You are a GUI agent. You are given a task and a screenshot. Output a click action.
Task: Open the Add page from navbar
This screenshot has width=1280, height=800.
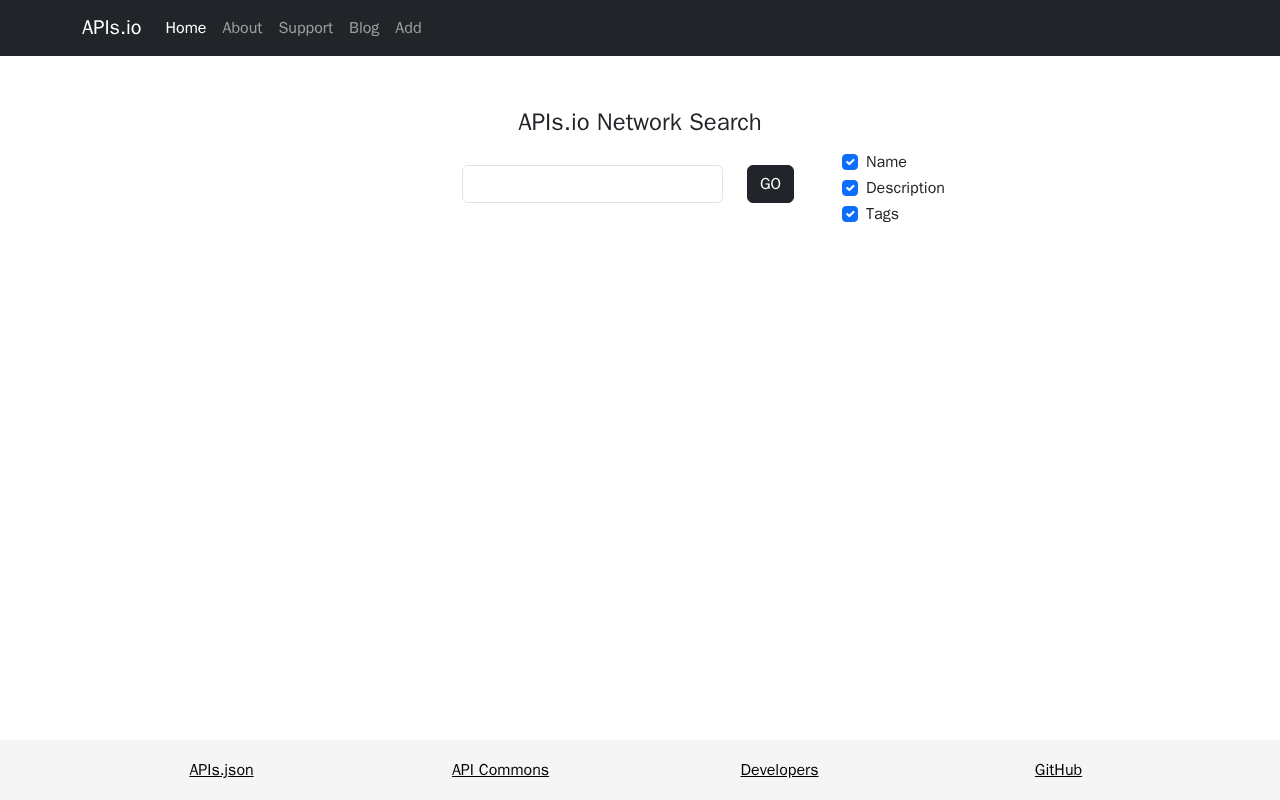pyautogui.click(x=408, y=28)
